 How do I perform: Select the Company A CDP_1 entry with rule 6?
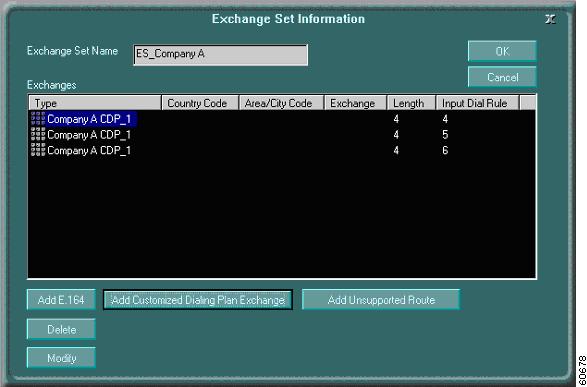point(89,150)
